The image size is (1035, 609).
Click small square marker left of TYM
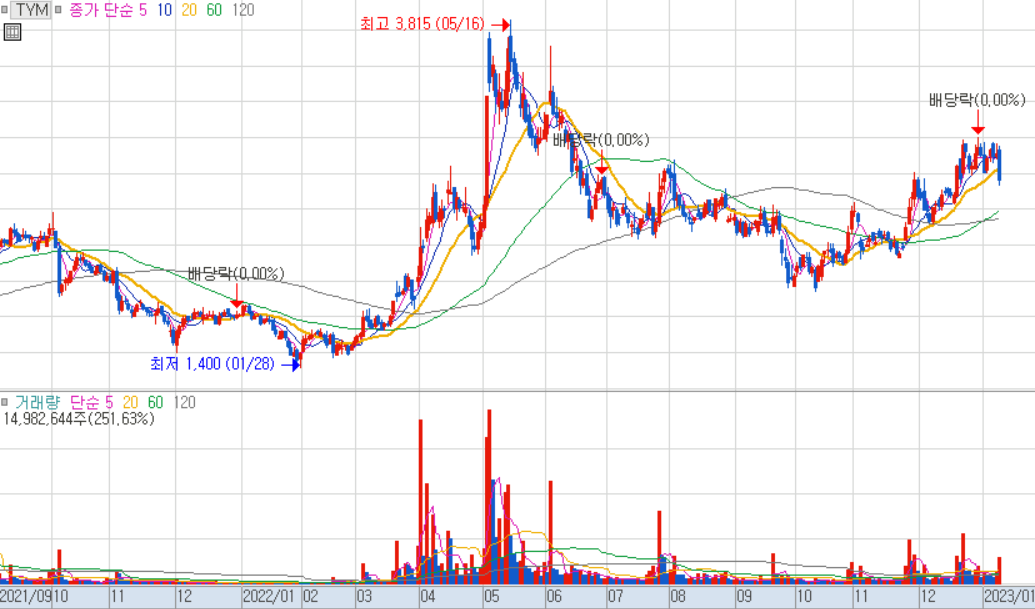(5, 10)
